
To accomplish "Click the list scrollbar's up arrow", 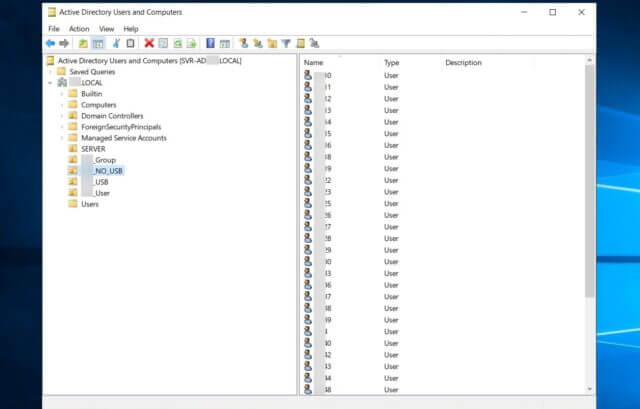I will pos(589,60).
